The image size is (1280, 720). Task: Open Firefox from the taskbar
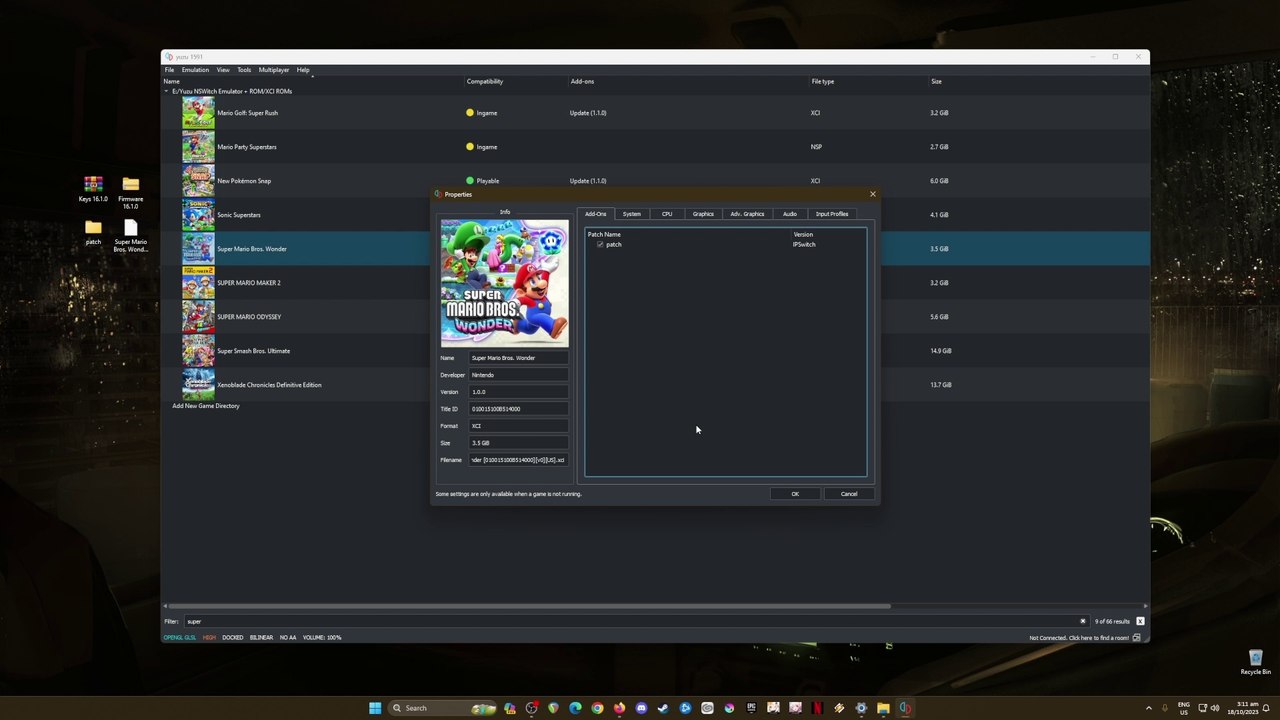(619, 708)
